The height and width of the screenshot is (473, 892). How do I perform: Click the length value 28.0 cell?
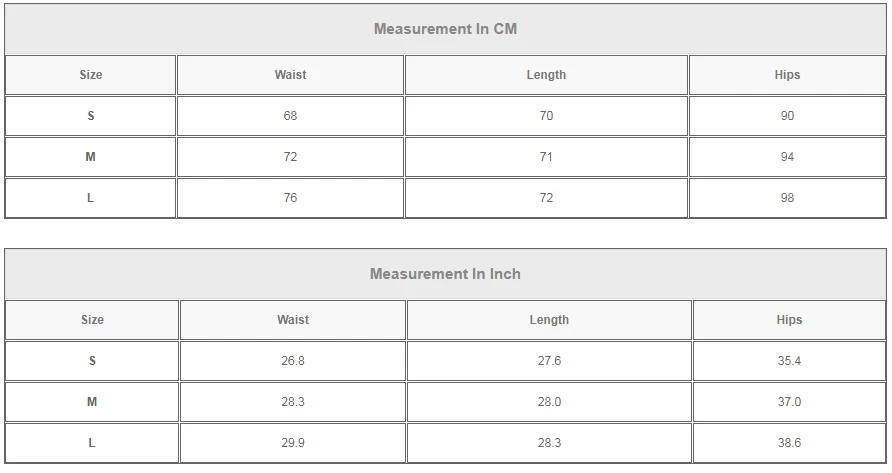(549, 402)
